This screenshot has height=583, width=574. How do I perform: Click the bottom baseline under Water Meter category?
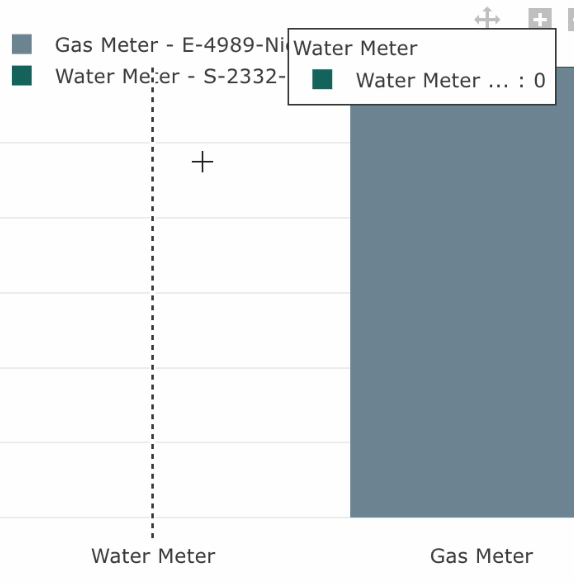(175, 517)
